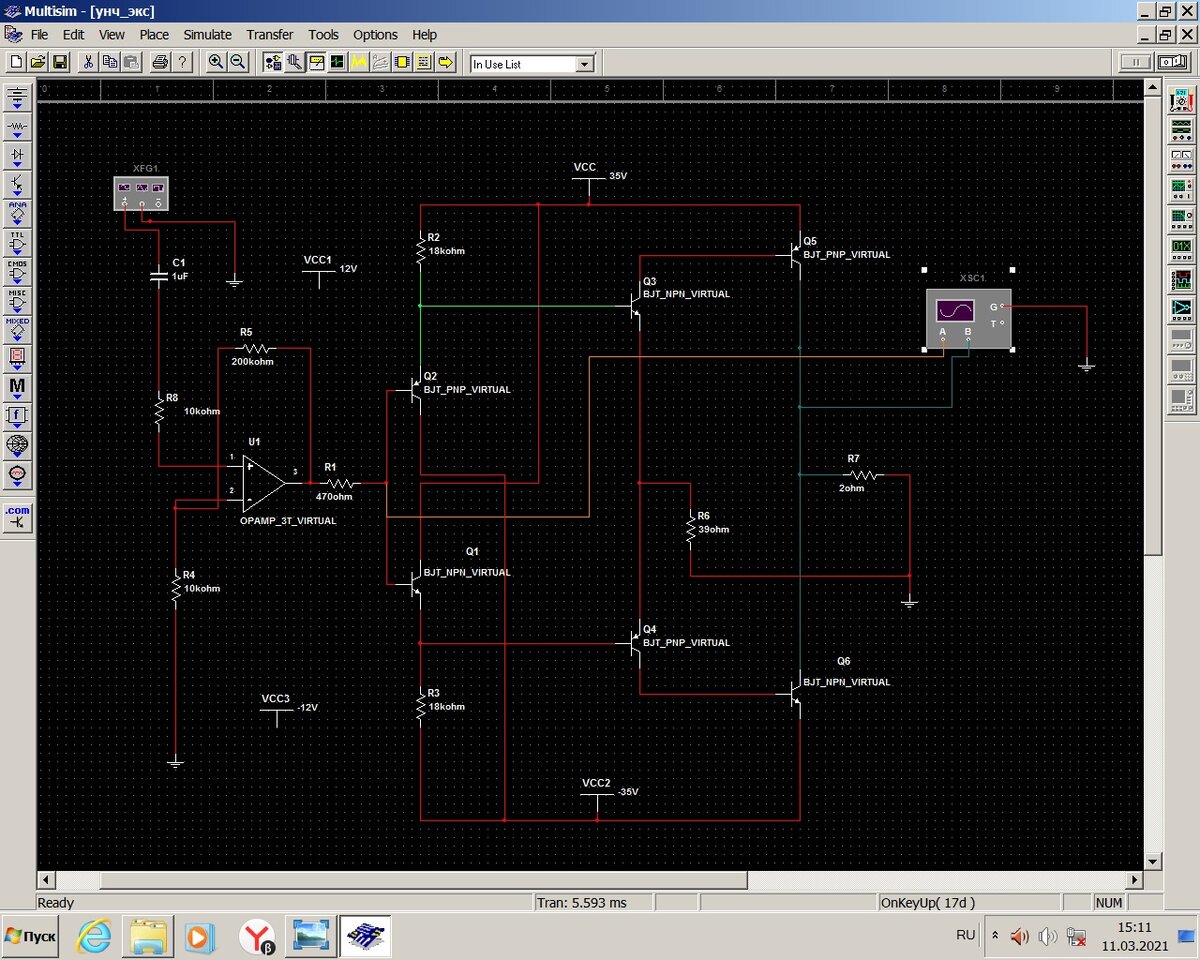Viewport: 1200px width, 960px height.
Task: Open the Analog ANA component bin
Action: [x=18, y=214]
